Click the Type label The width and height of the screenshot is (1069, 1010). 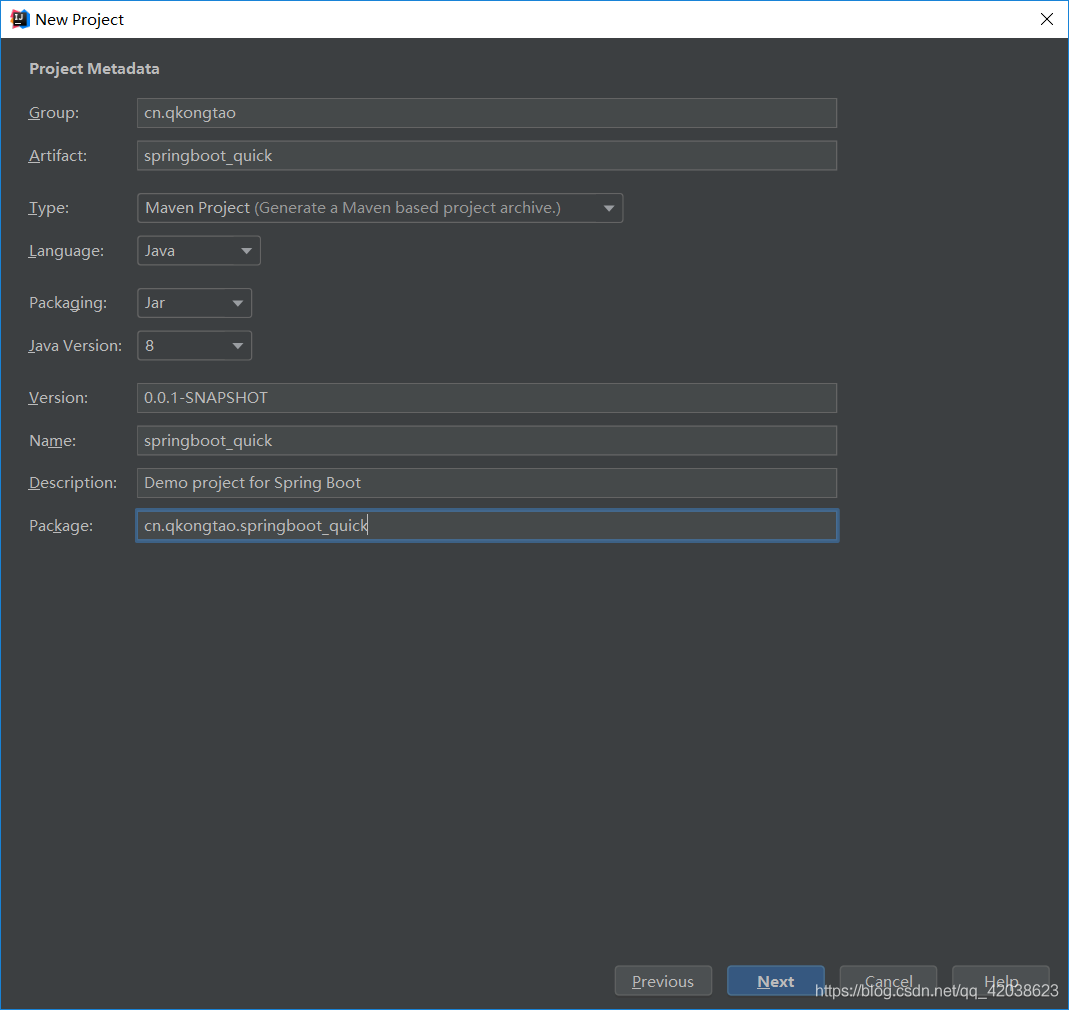[x=48, y=208]
